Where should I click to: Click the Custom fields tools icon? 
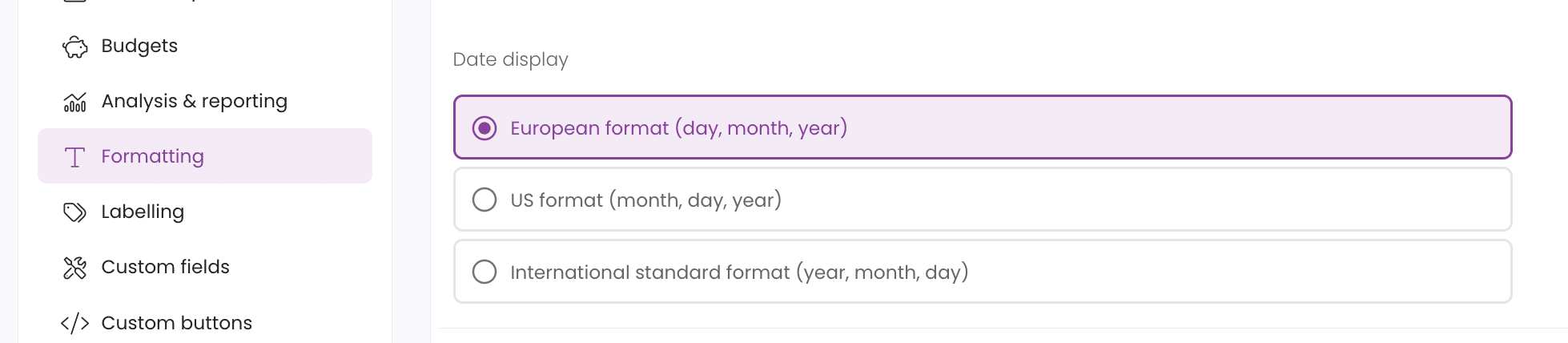click(74, 268)
